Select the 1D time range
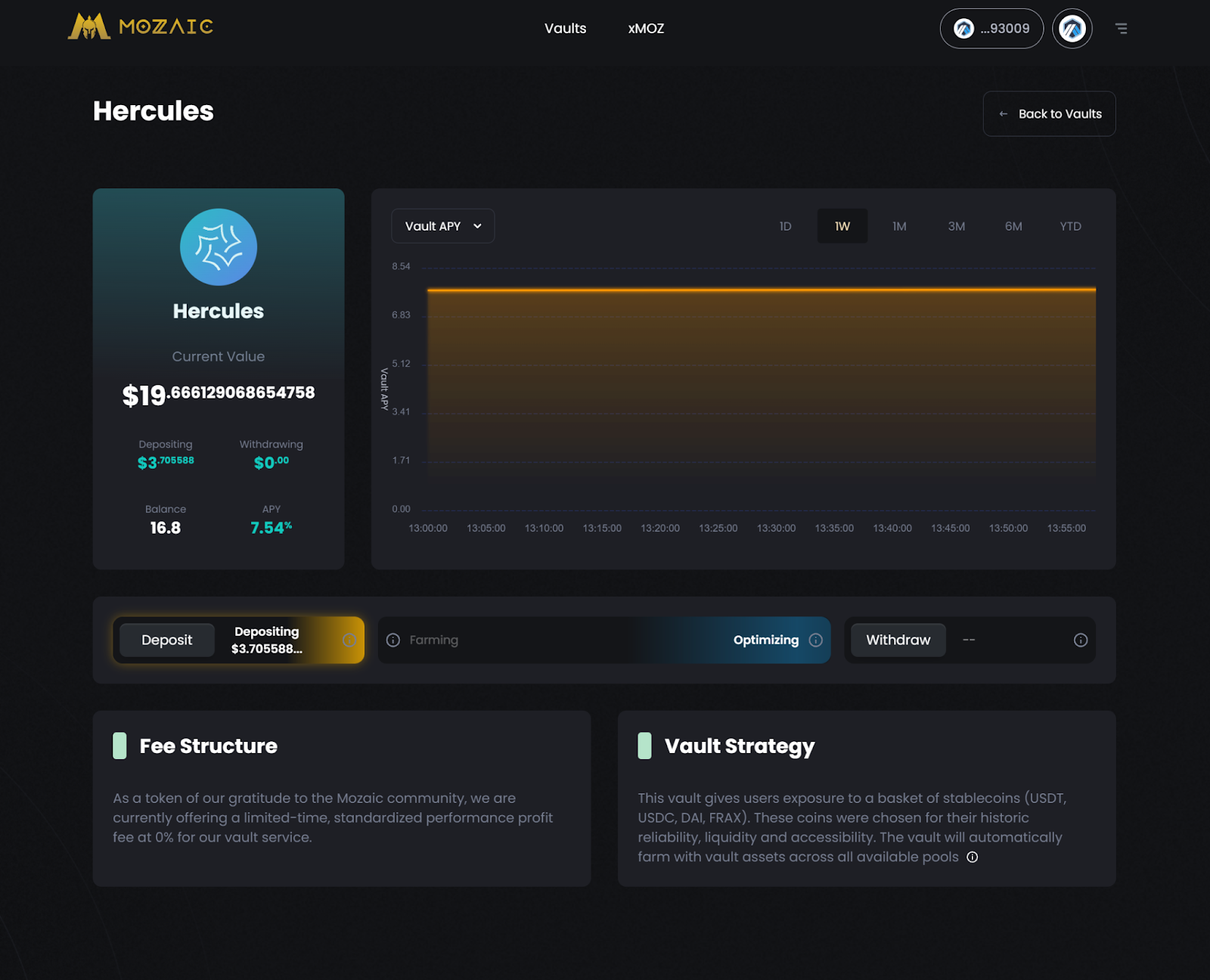Image resolution: width=1210 pixels, height=980 pixels. click(785, 226)
